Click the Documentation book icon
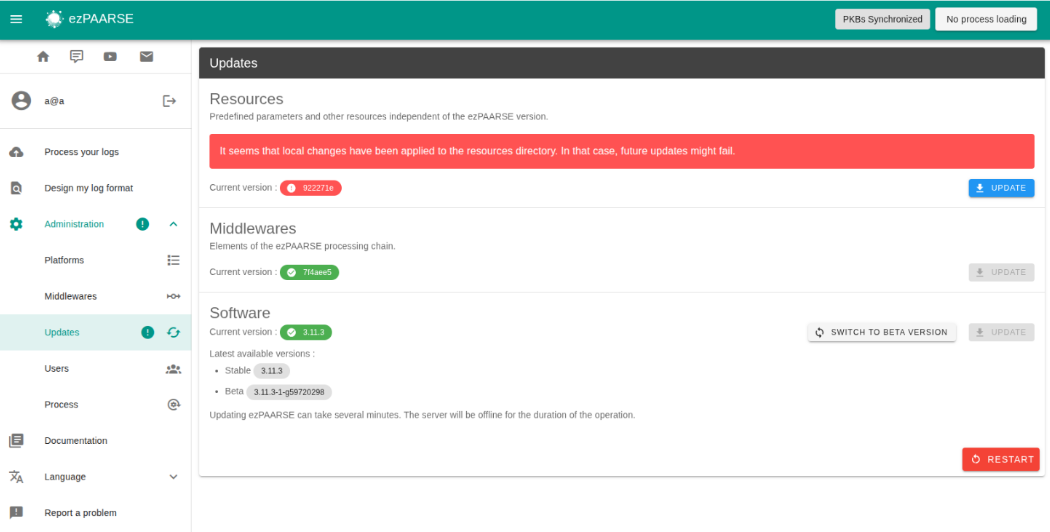This screenshot has height=532, width=1050. coord(16,441)
